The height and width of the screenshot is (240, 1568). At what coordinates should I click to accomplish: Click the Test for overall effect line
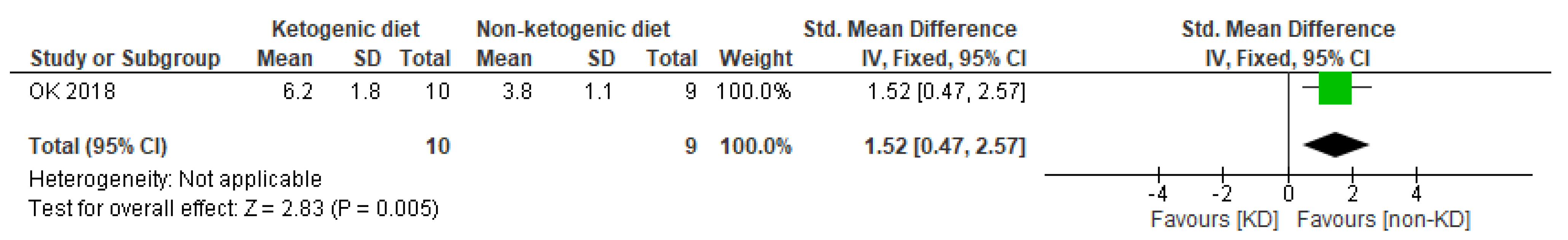tap(233, 208)
